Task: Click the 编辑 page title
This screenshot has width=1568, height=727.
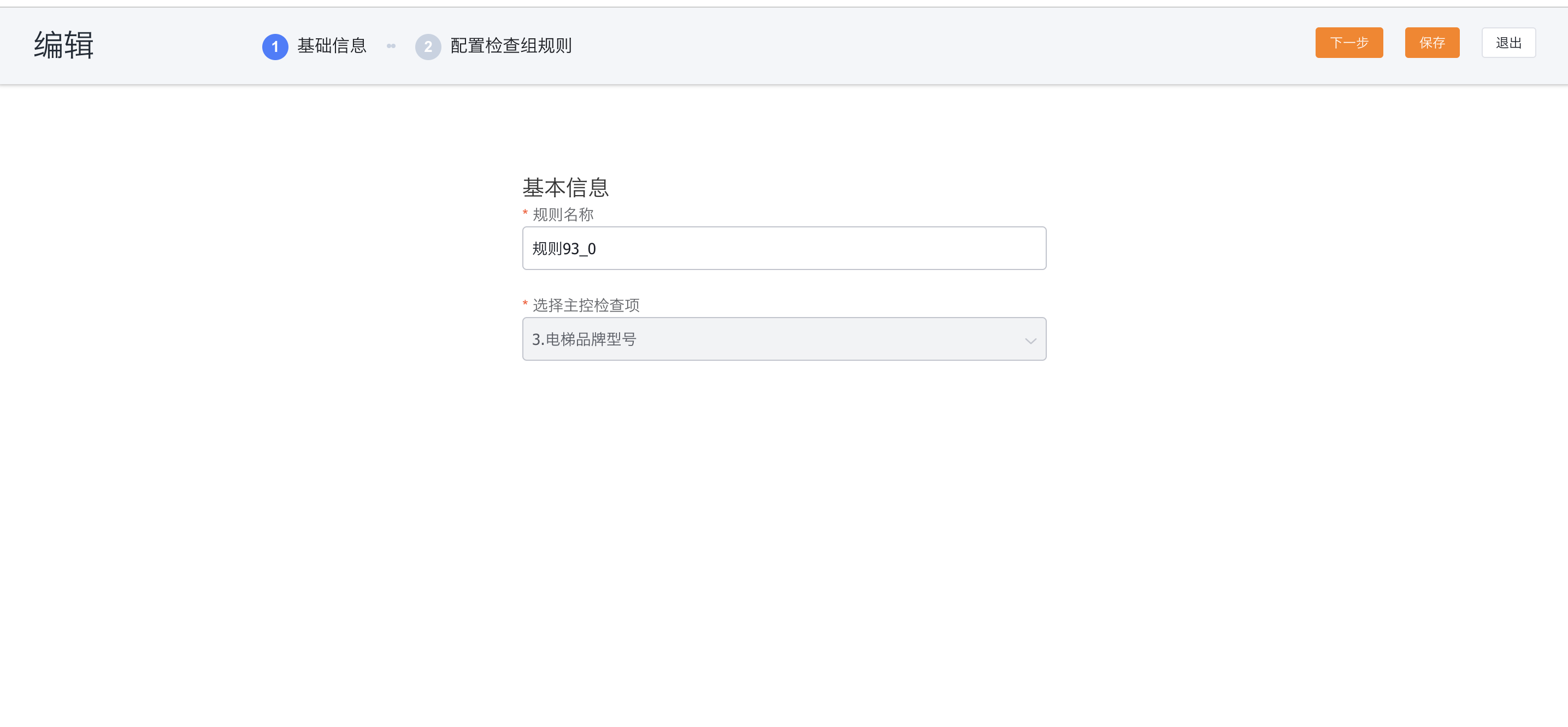Action: 64,45
